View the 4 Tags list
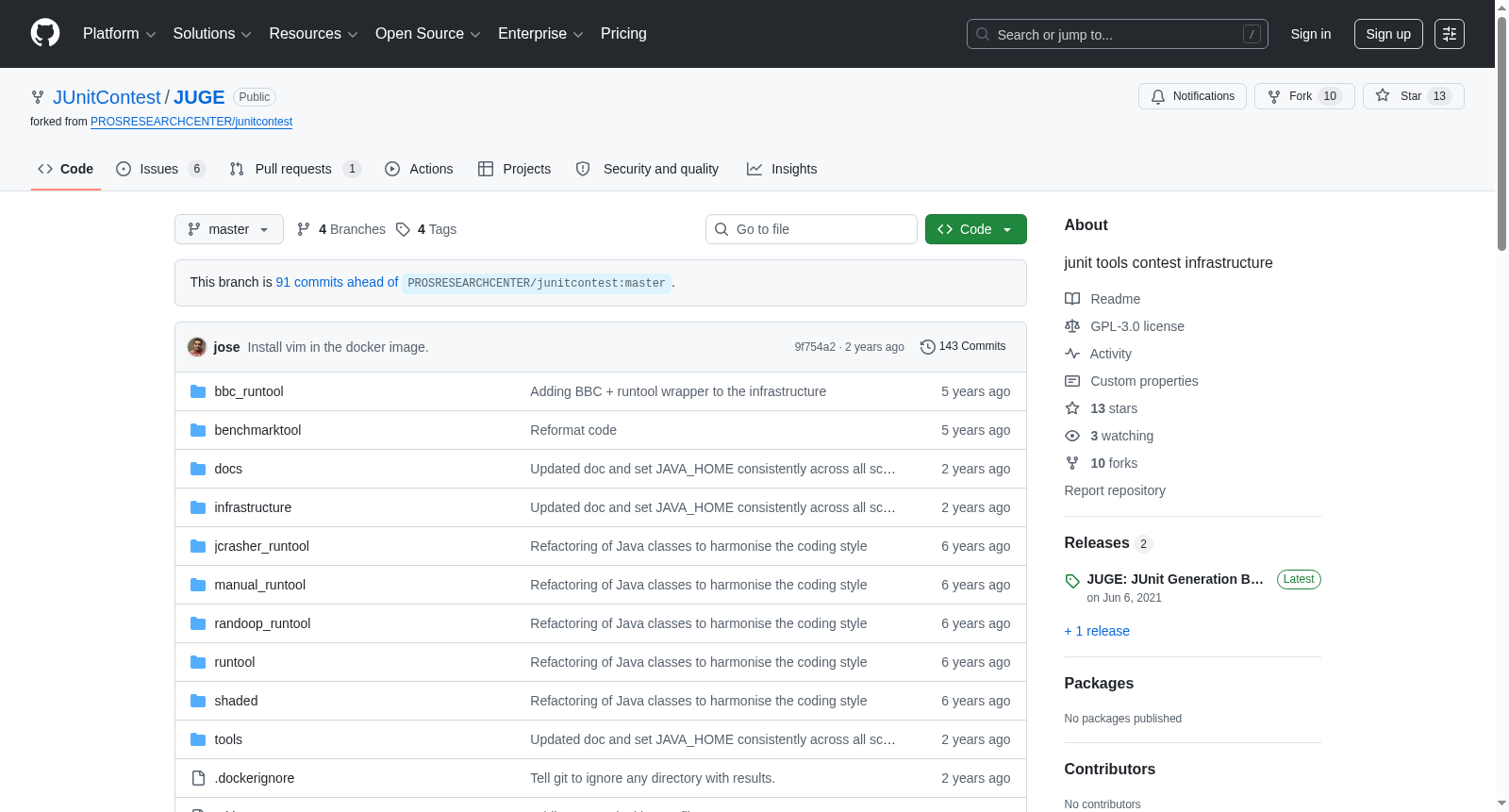Image resolution: width=1509 pixels, height=812 pixels. point(426,229)
